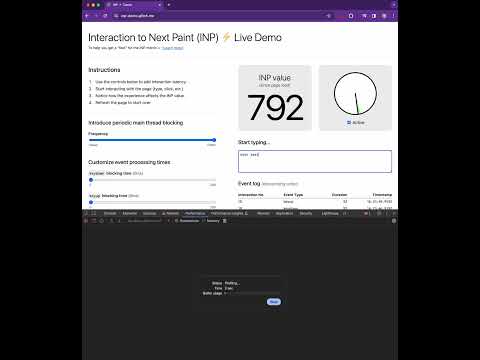480x360 pixels.
Task: Open the tab search dropdown in the title bar
Action: (394, 5)
